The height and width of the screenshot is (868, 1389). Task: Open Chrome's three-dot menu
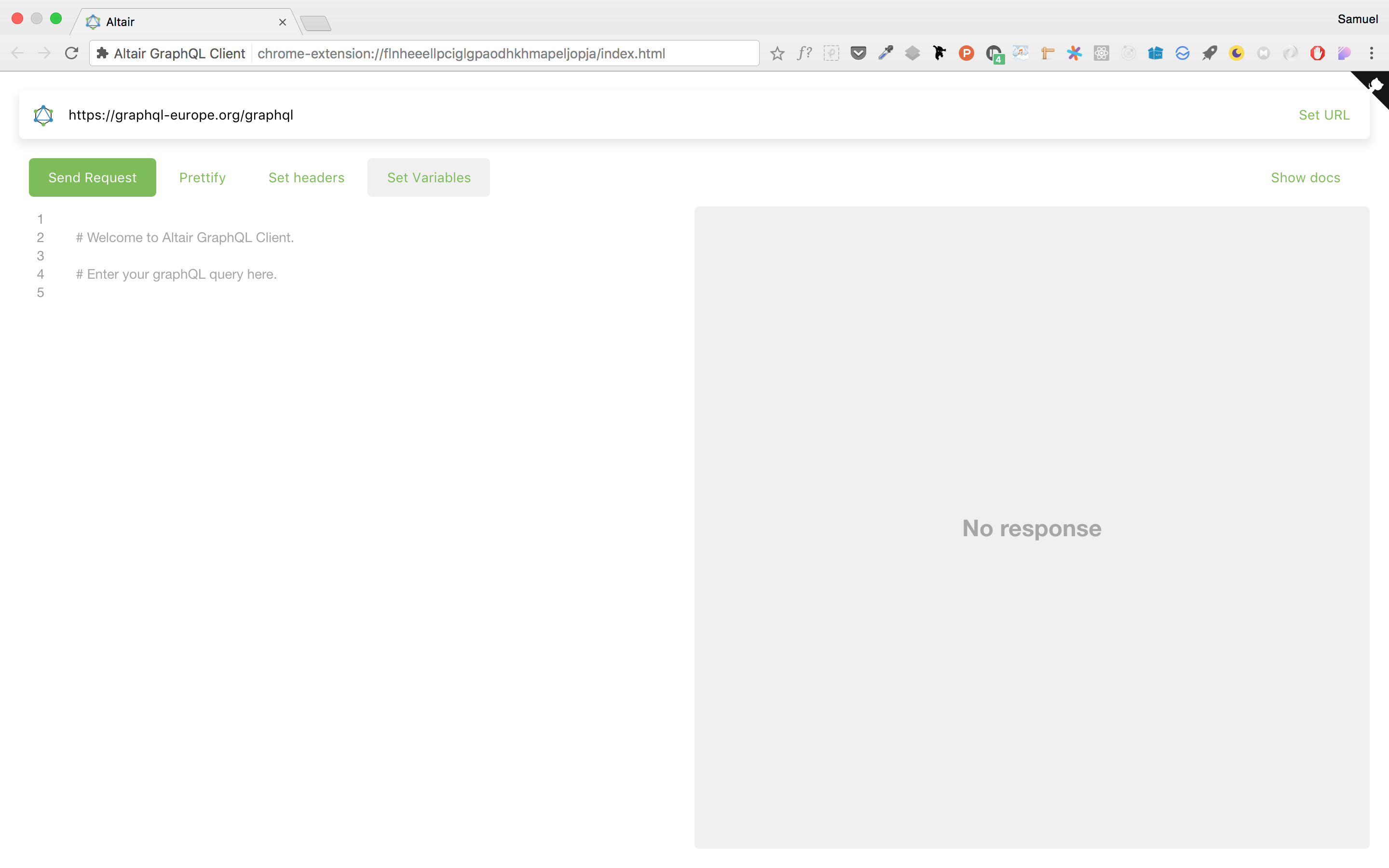[1372, 53]
